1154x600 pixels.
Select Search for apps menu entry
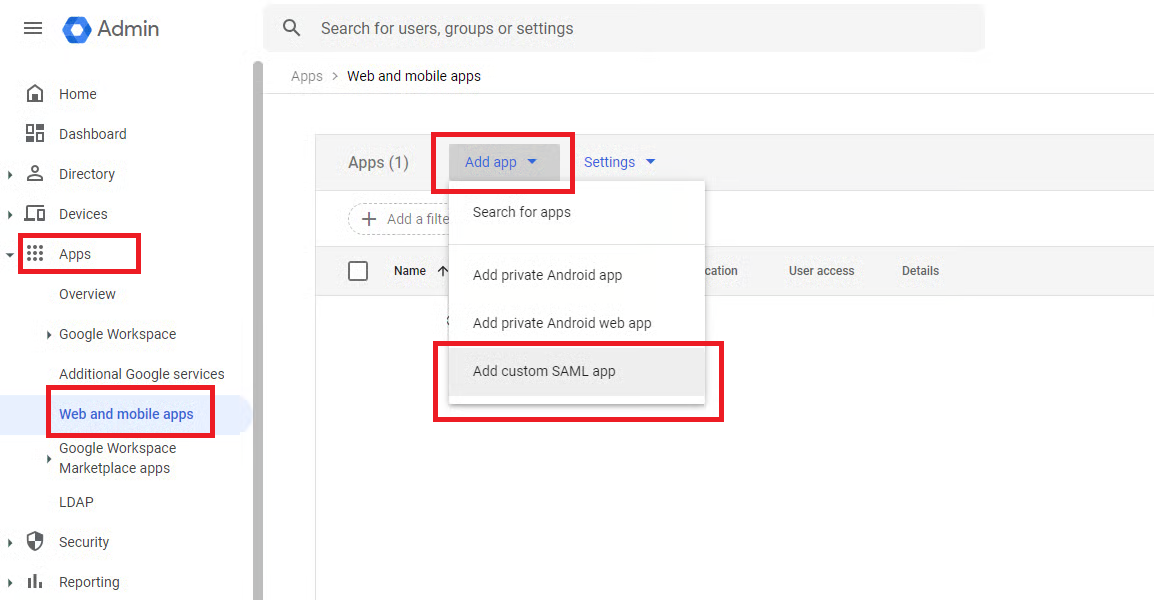522,212
